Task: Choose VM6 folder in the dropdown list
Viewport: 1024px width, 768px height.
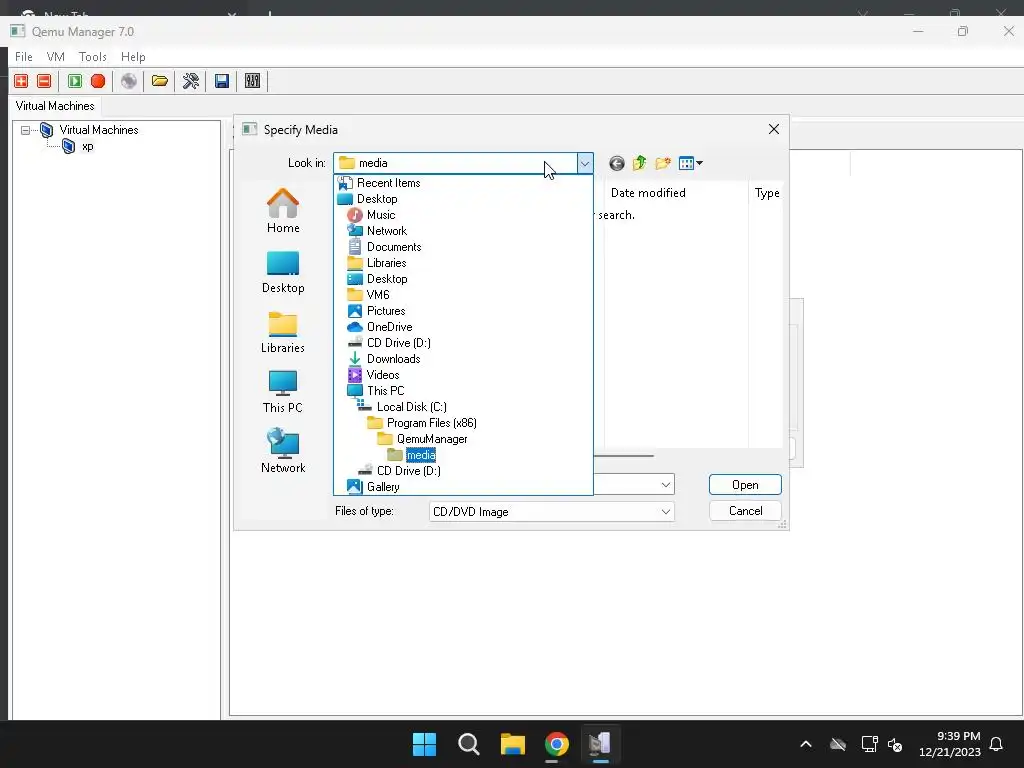Action: point(377,295)
